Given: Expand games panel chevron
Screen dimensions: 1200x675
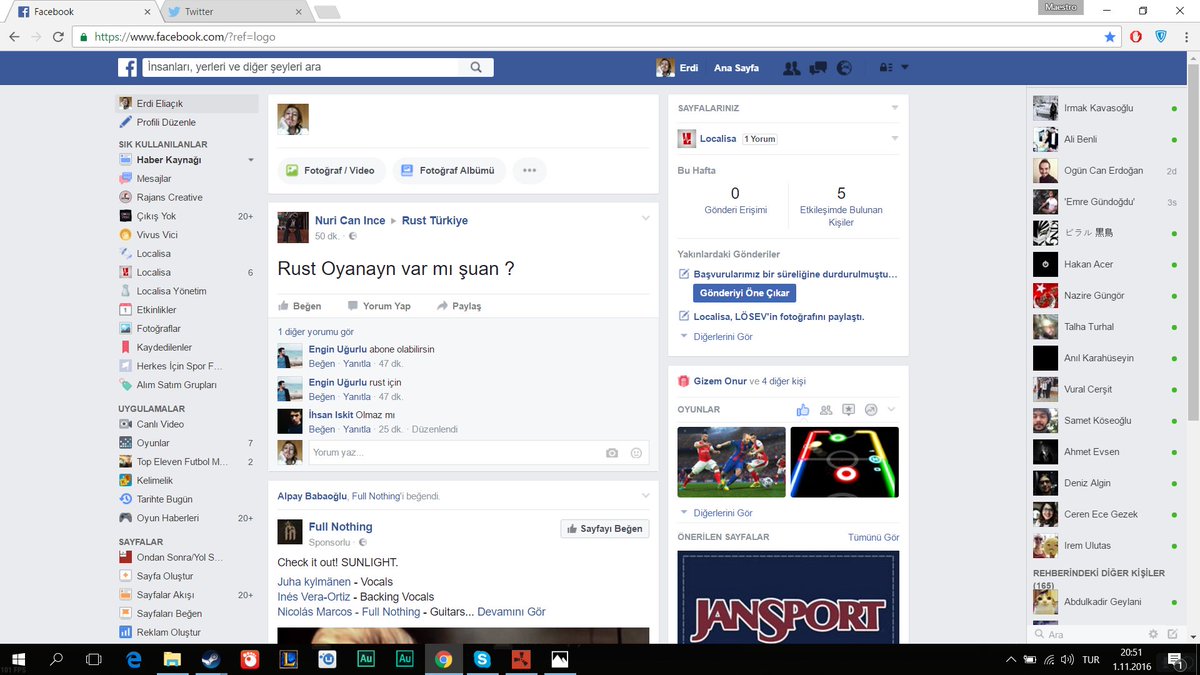Looking at the screenshot, I should click(x=891, y=410).
